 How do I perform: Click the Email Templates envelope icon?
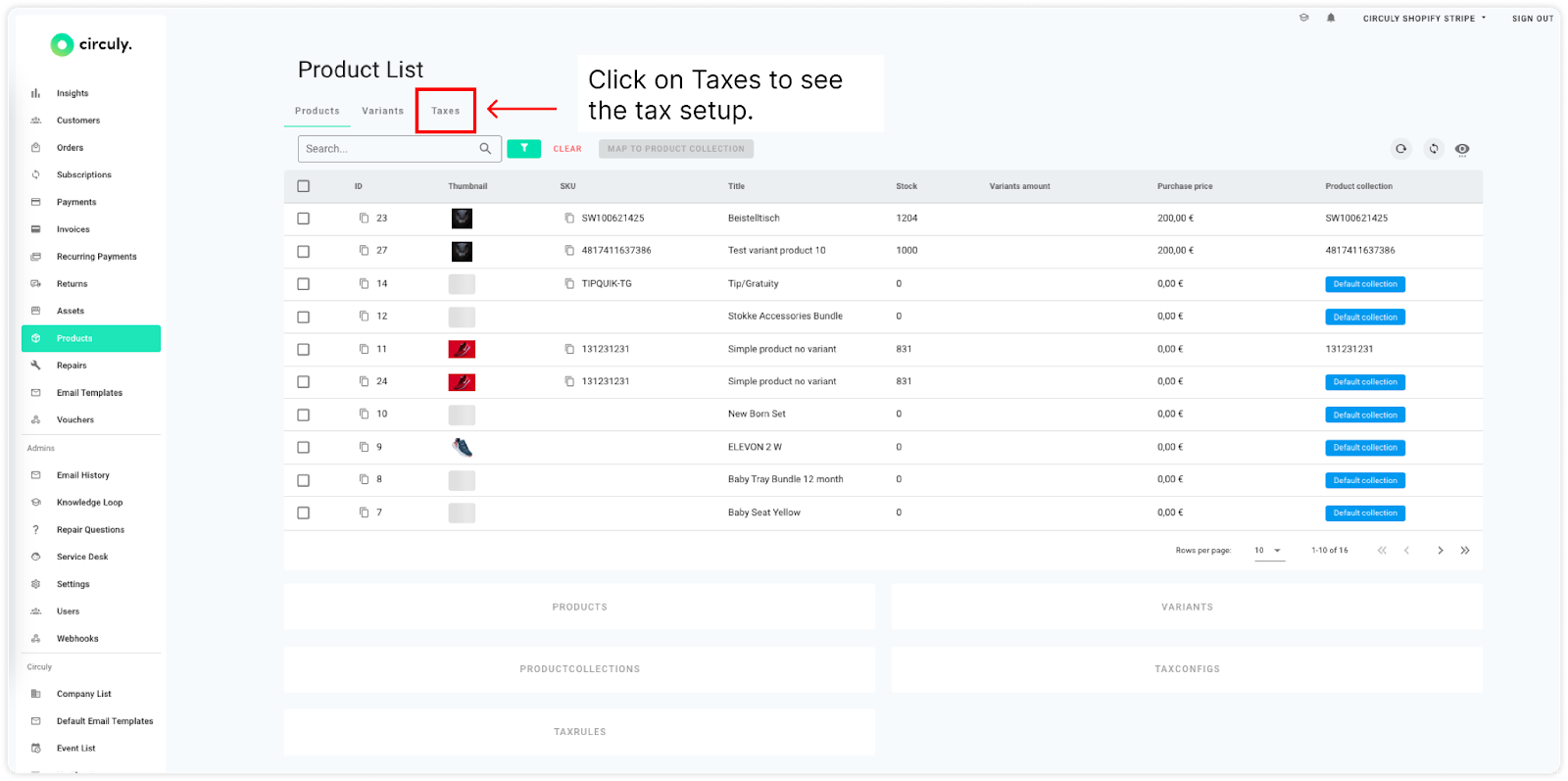point(35,393)
